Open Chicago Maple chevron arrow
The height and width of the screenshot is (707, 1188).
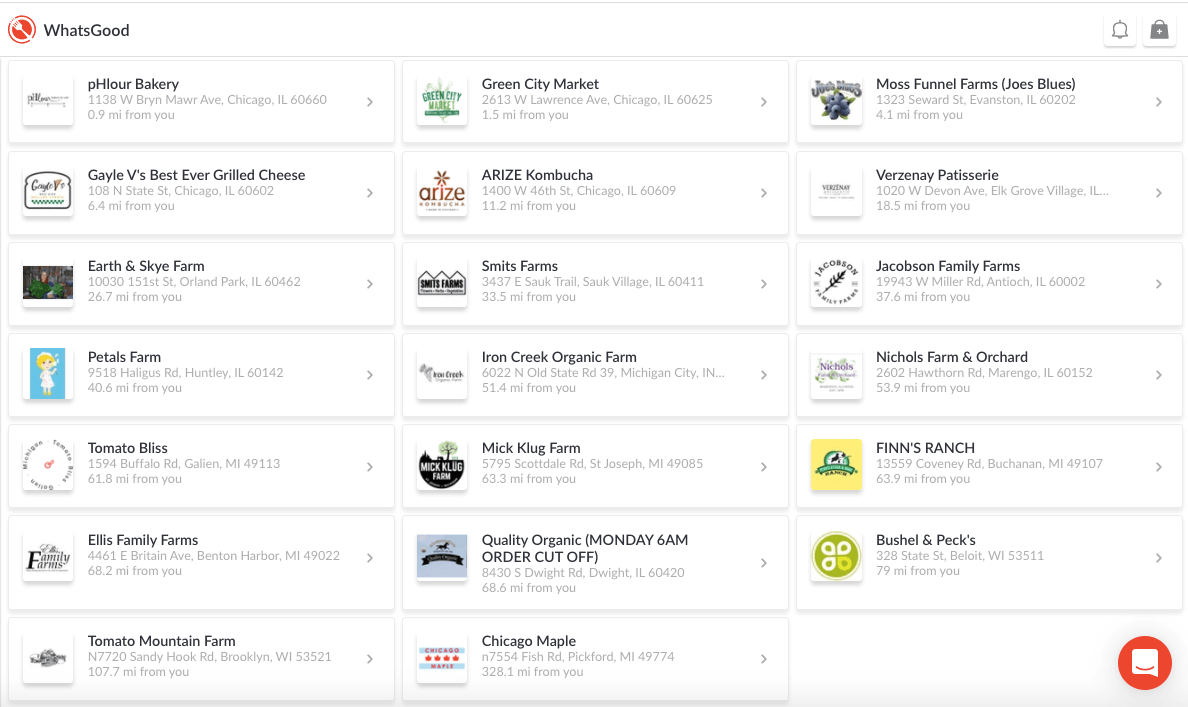click(x=764, y=659)
